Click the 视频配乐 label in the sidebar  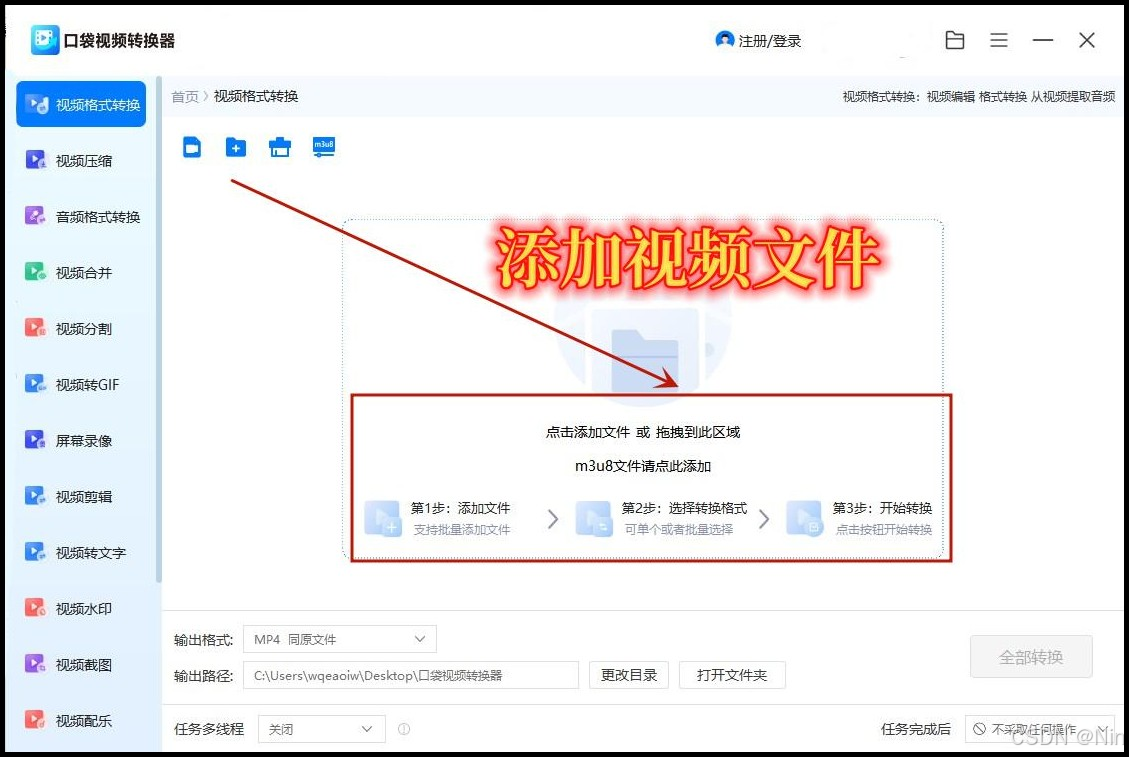click(84, 721)
